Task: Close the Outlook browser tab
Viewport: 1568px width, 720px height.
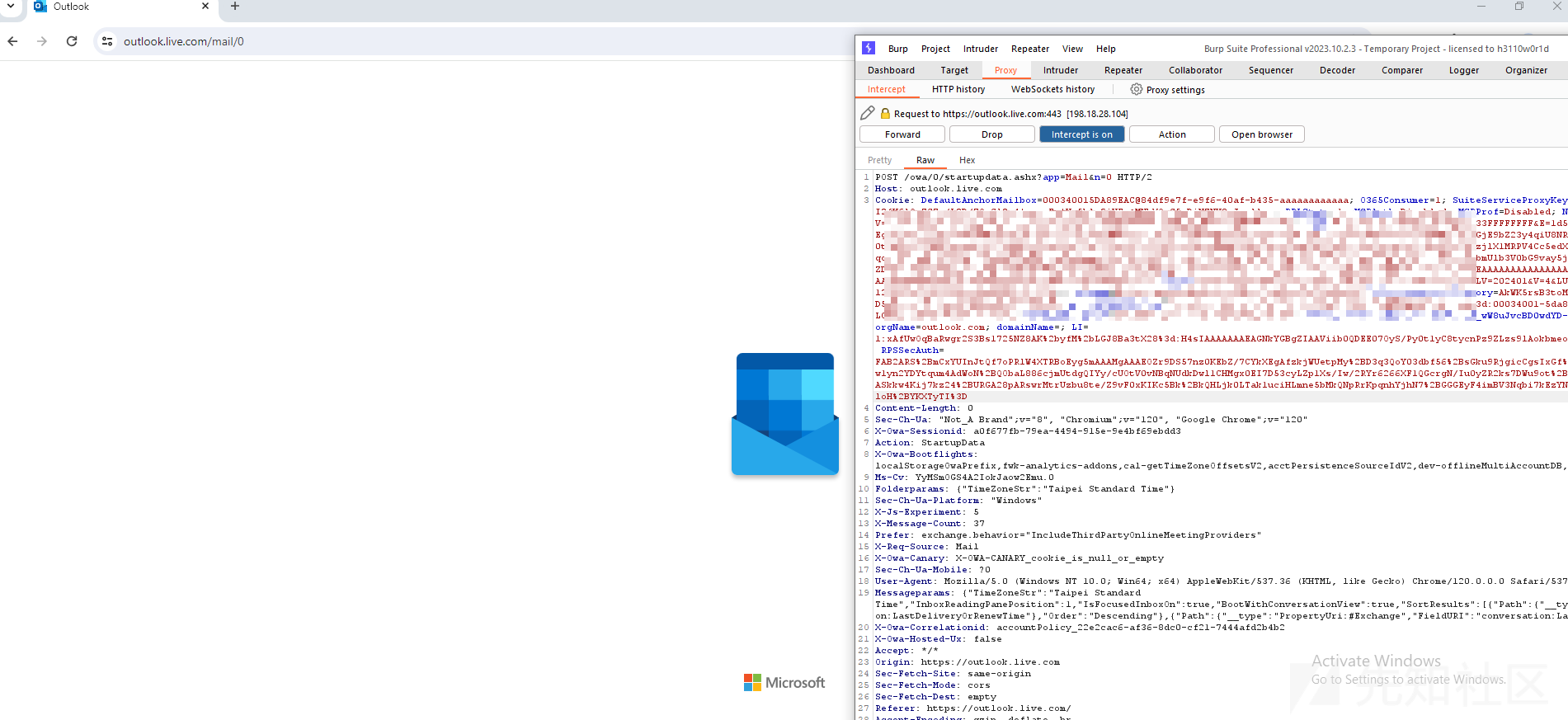Action: coord(205,7)
